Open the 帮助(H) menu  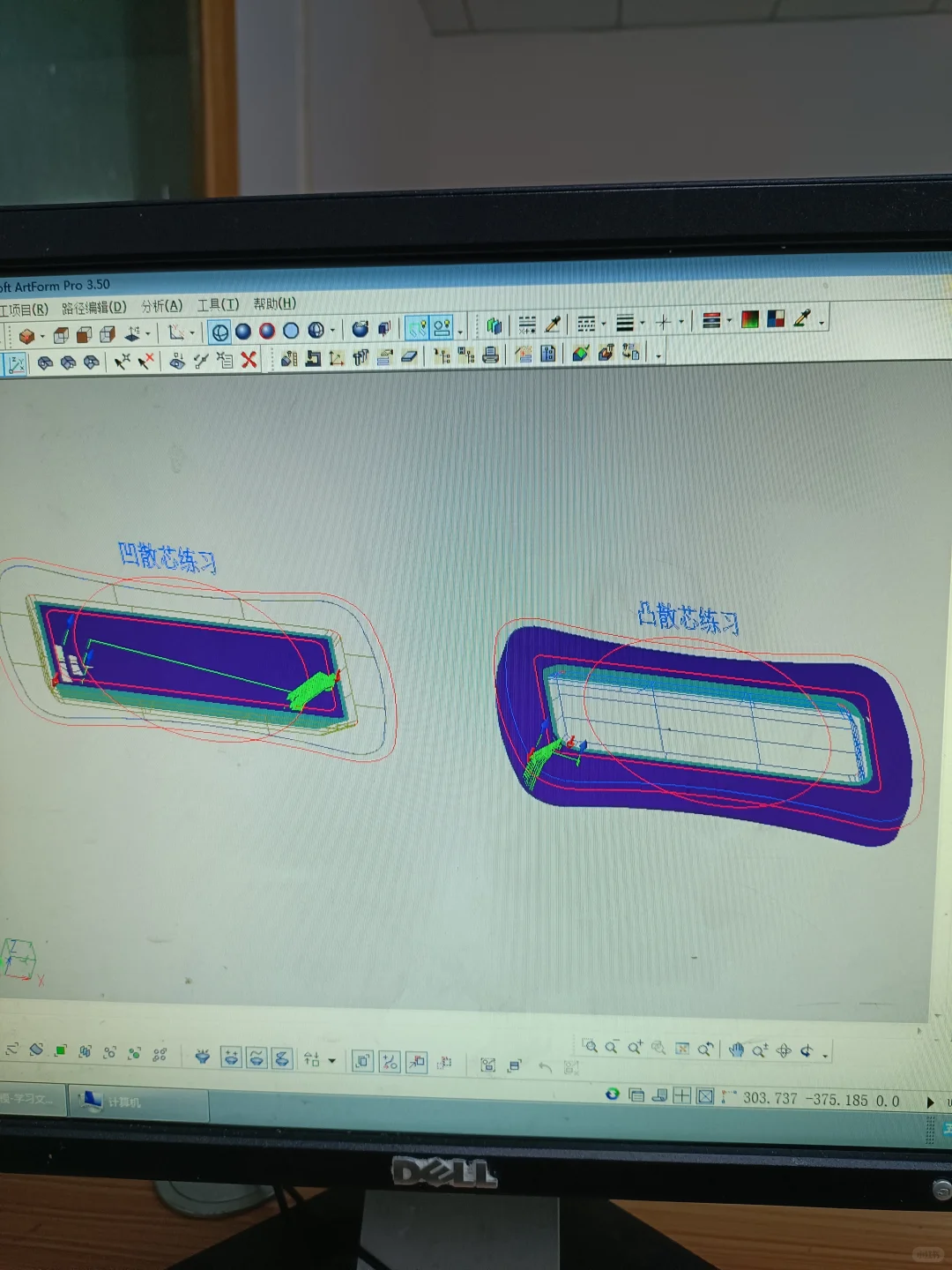click(274, 303)
